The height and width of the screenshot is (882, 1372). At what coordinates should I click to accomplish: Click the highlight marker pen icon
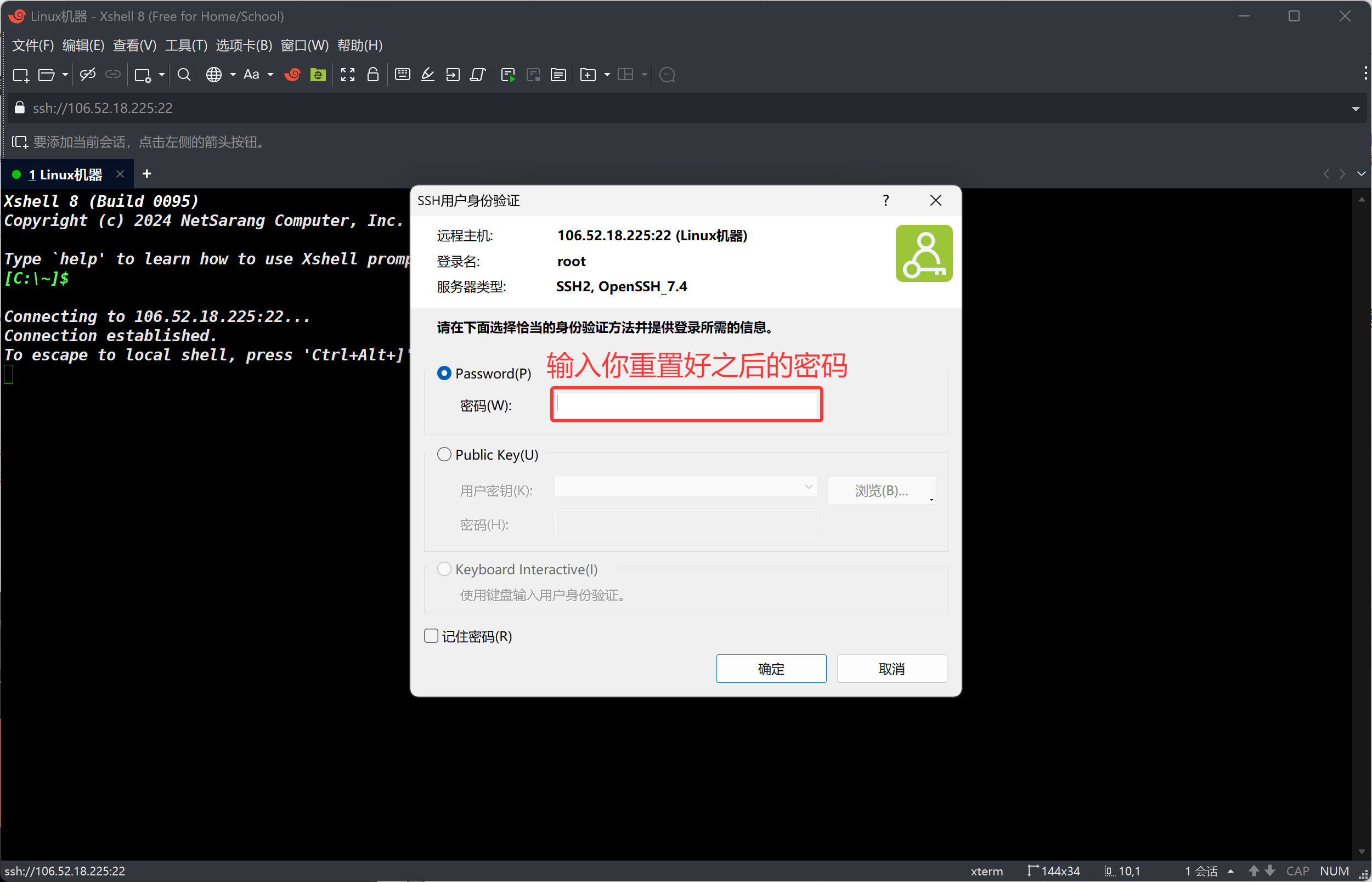point(428,75)
